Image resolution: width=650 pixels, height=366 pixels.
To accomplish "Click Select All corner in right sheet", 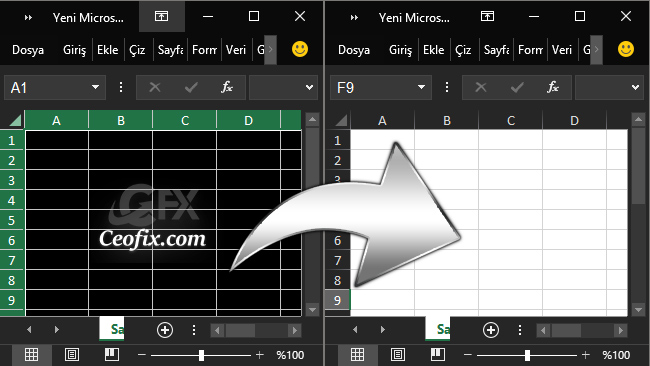I will [x=341, y=120].
